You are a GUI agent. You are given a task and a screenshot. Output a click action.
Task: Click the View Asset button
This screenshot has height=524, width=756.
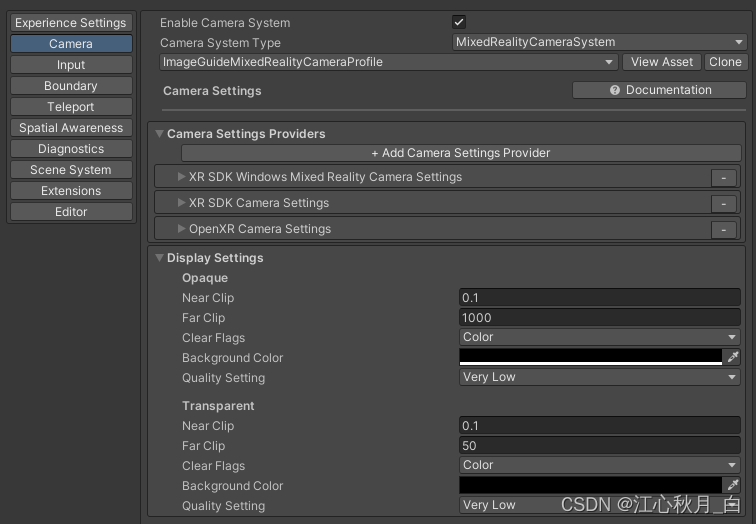pyautogui.click(x=662, y=62)
